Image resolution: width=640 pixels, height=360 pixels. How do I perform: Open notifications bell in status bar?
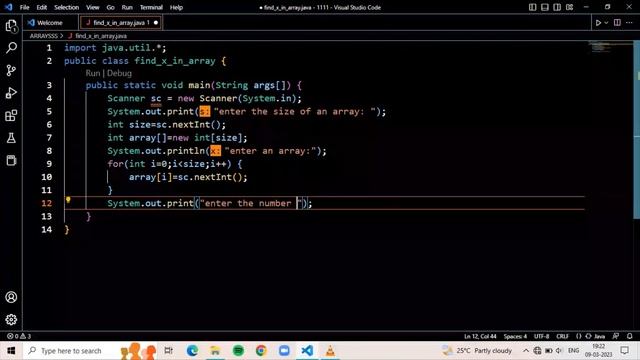630,336
